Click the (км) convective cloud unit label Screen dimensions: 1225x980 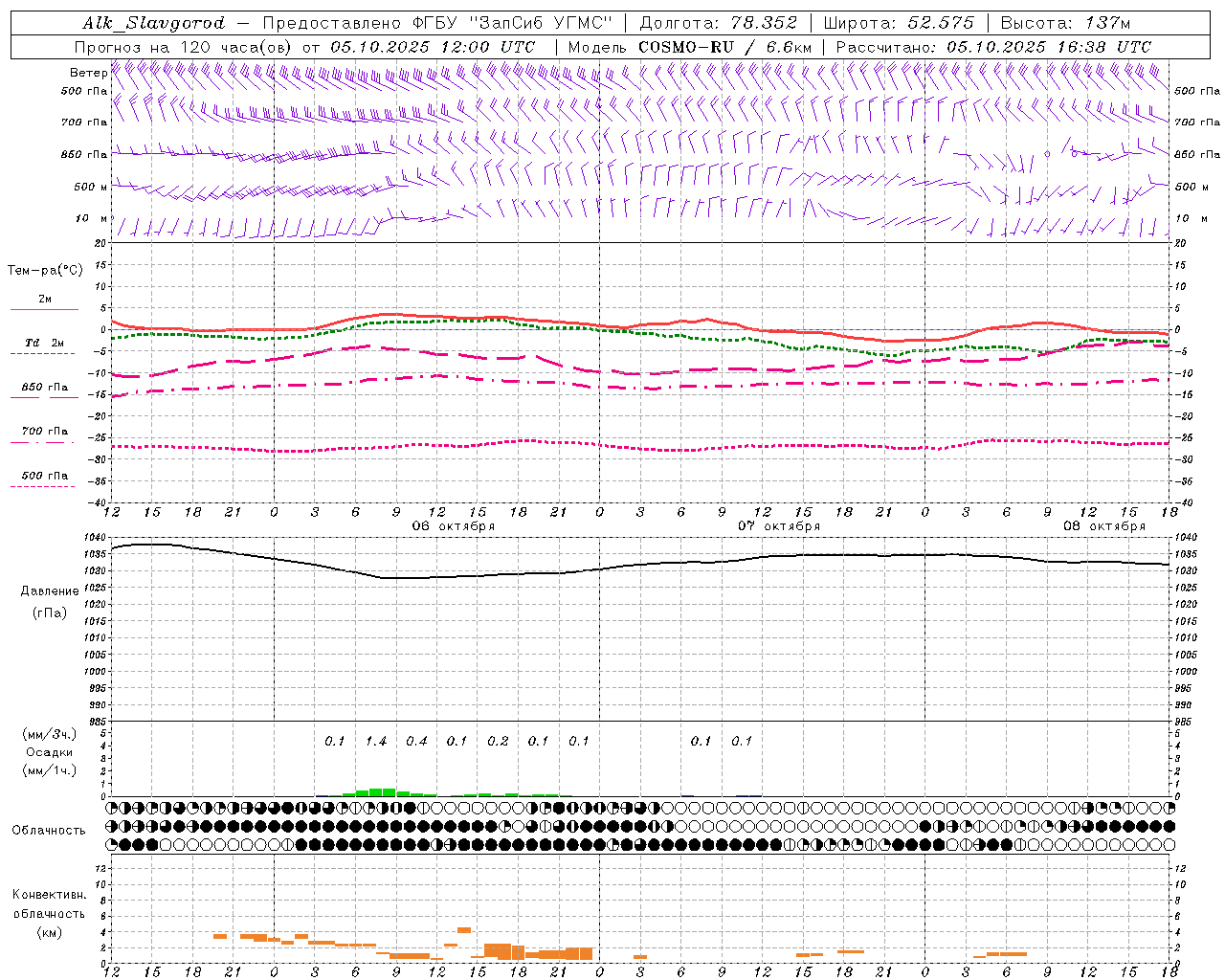[50, 932]
